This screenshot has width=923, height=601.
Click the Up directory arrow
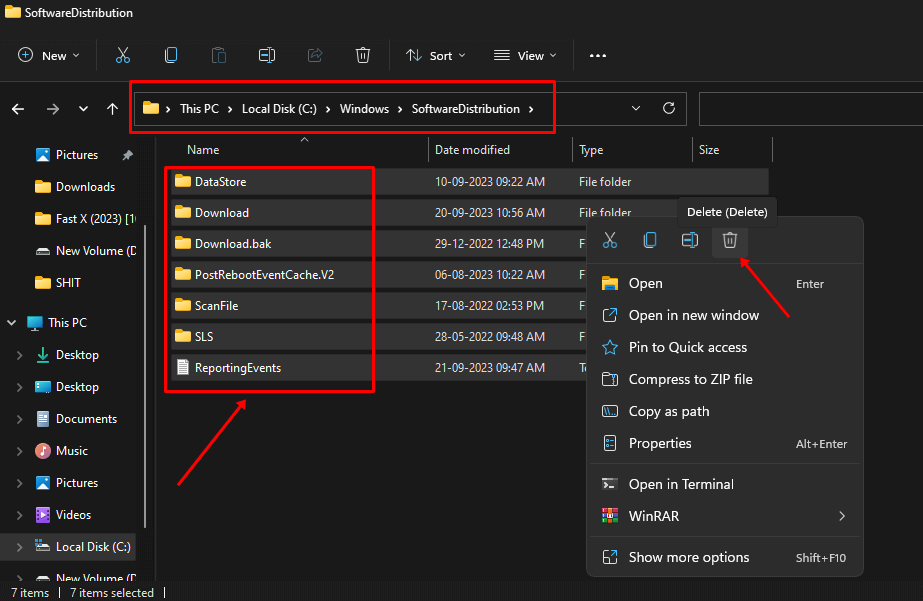tap(112, 108)
